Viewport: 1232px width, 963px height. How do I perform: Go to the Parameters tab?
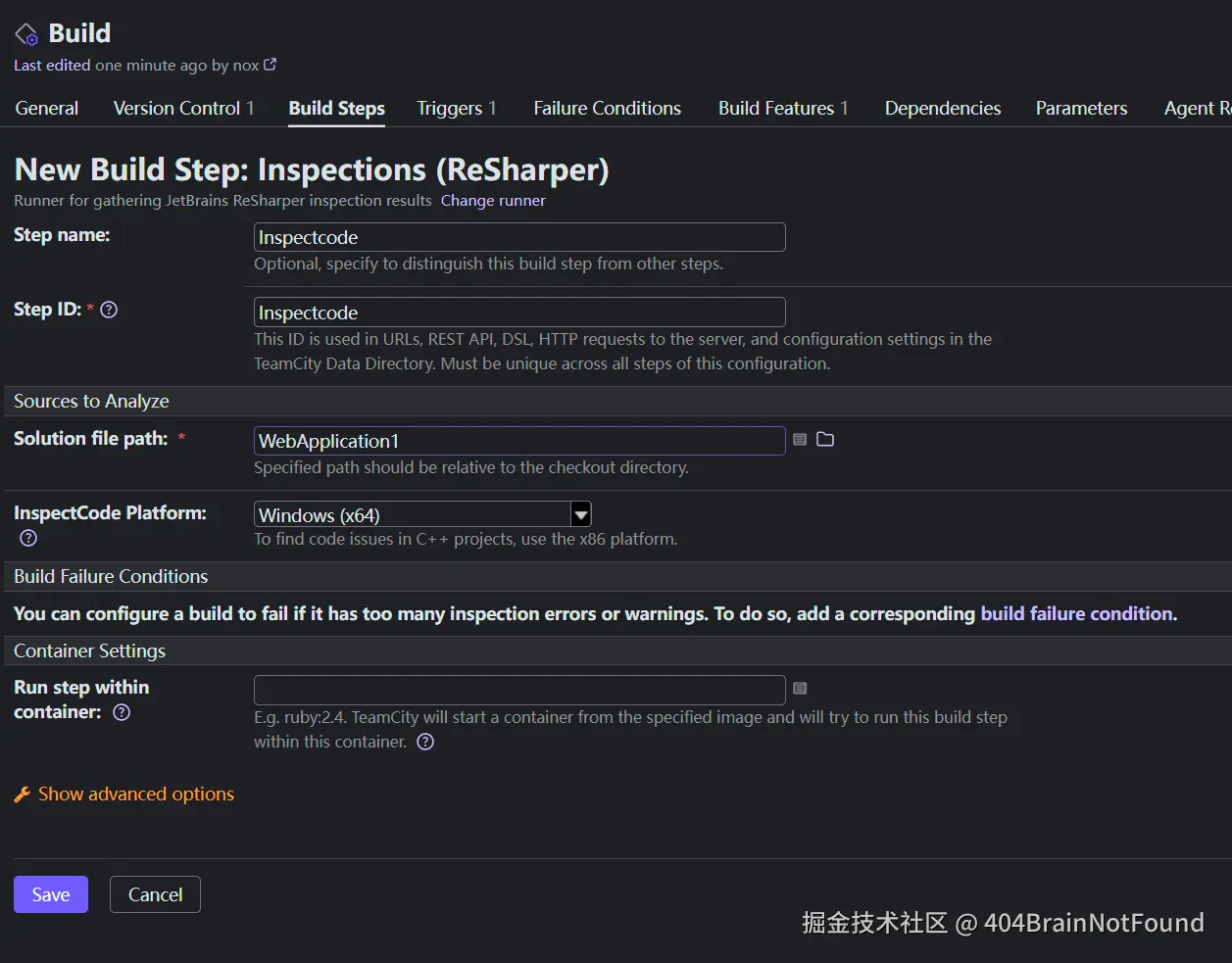point(1081,108)
